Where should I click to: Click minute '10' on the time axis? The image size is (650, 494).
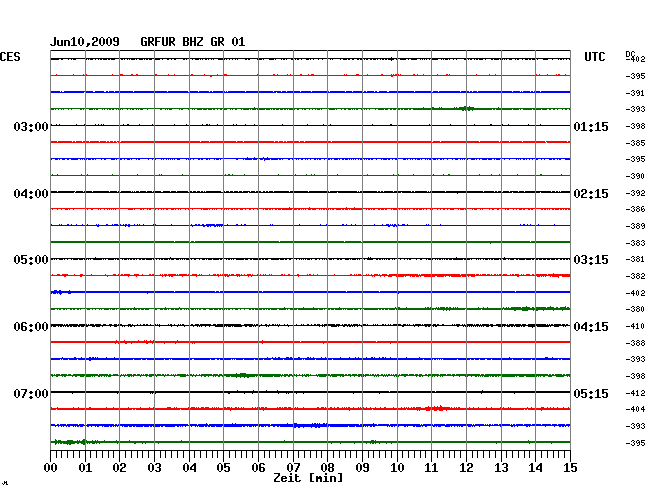397,468
